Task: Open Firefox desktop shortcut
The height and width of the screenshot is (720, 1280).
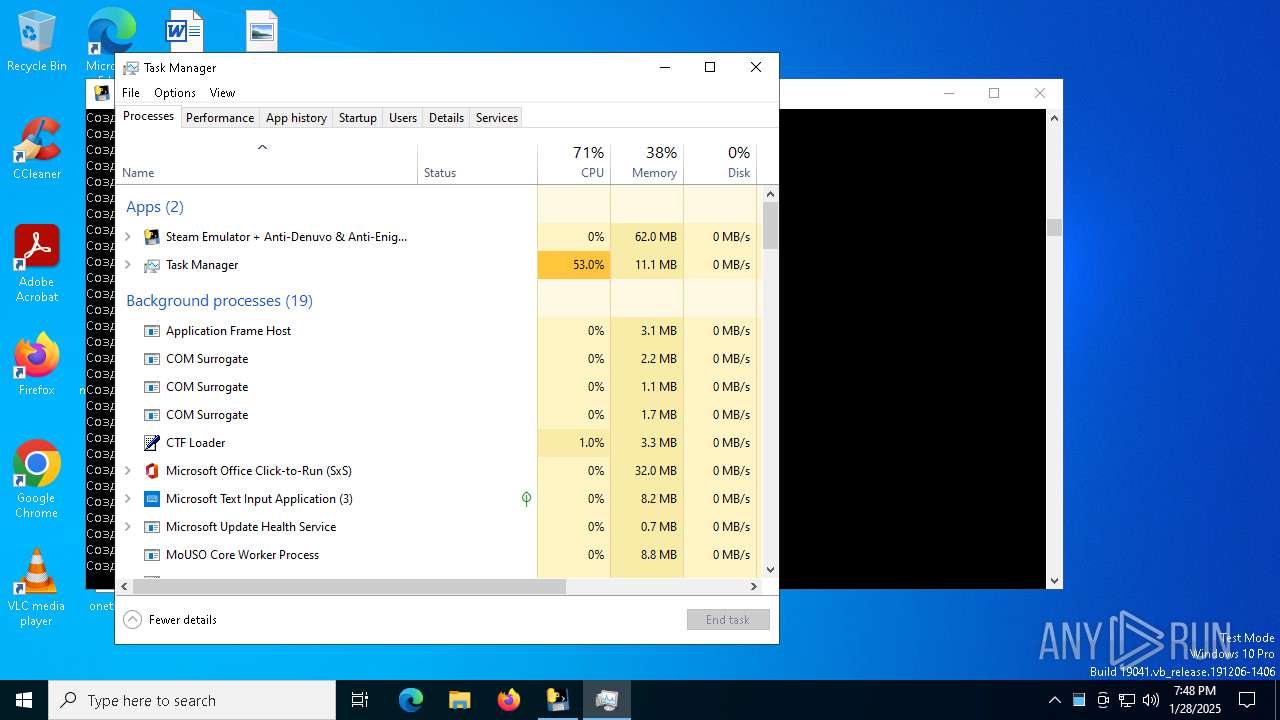Action: (x=37, y=364)
